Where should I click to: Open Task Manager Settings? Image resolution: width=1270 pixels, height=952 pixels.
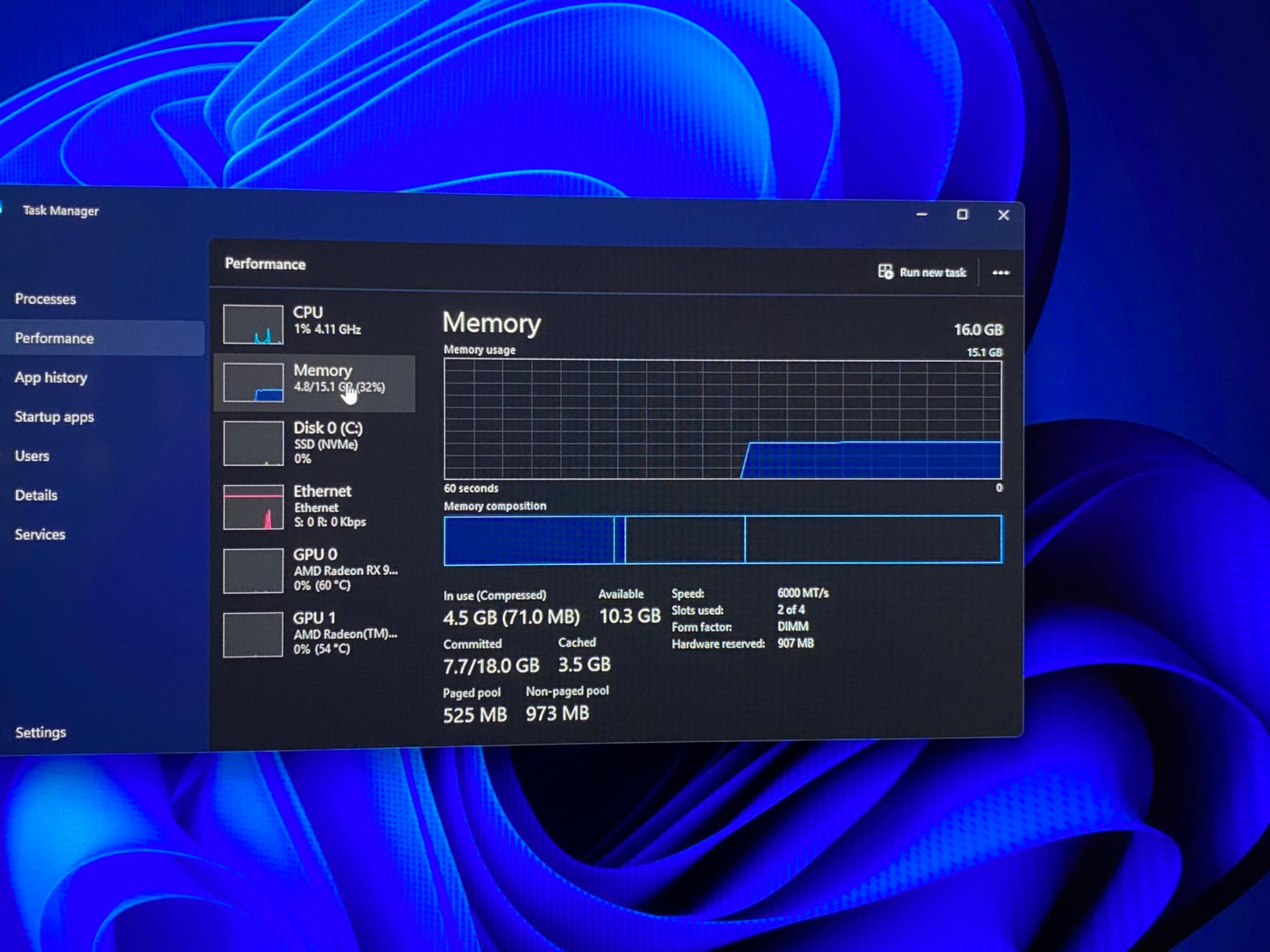point(40,733)
